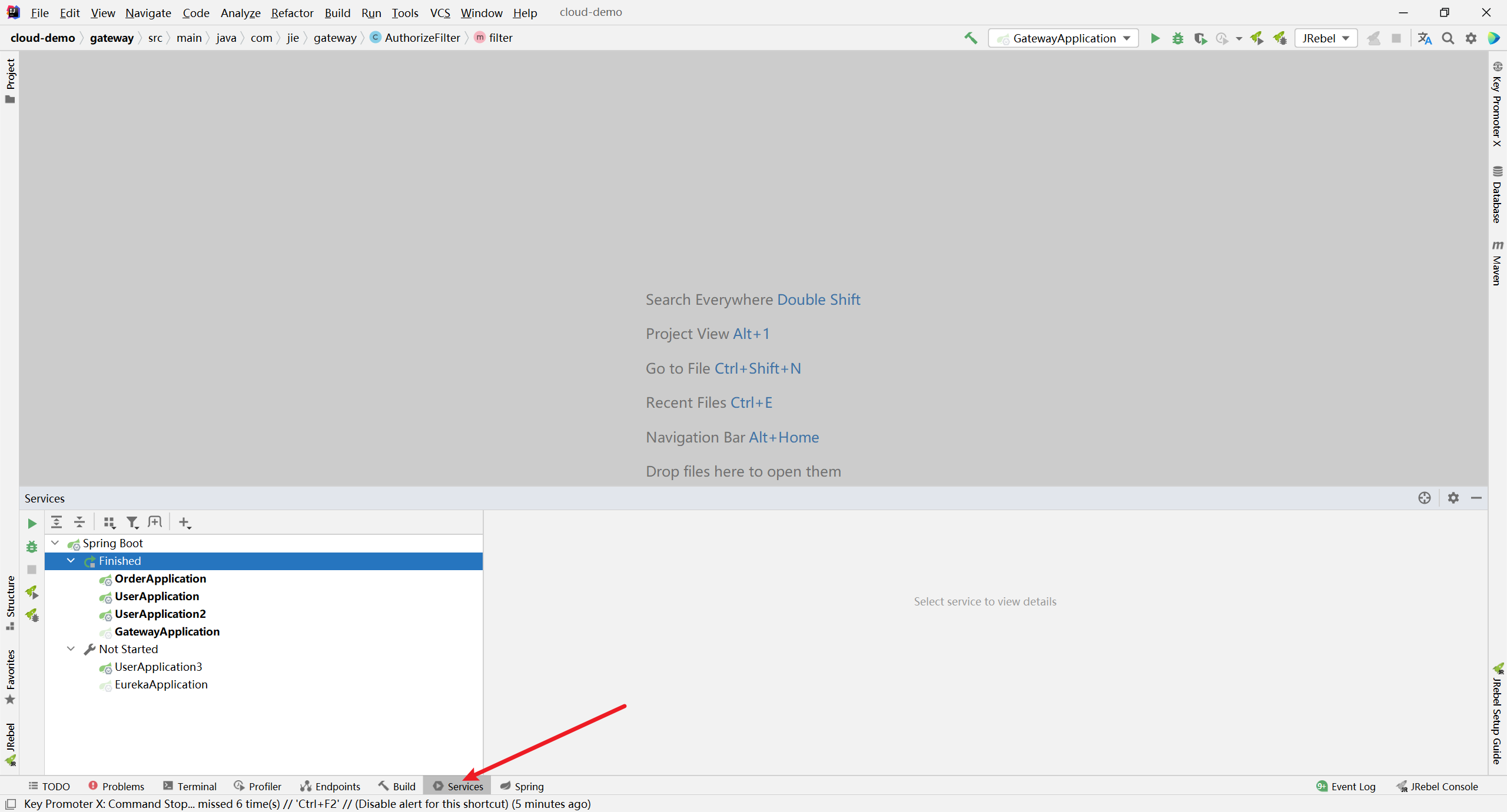
Task: Run GatewayApplication with the green play icon
Action: tap(1155, 38)
